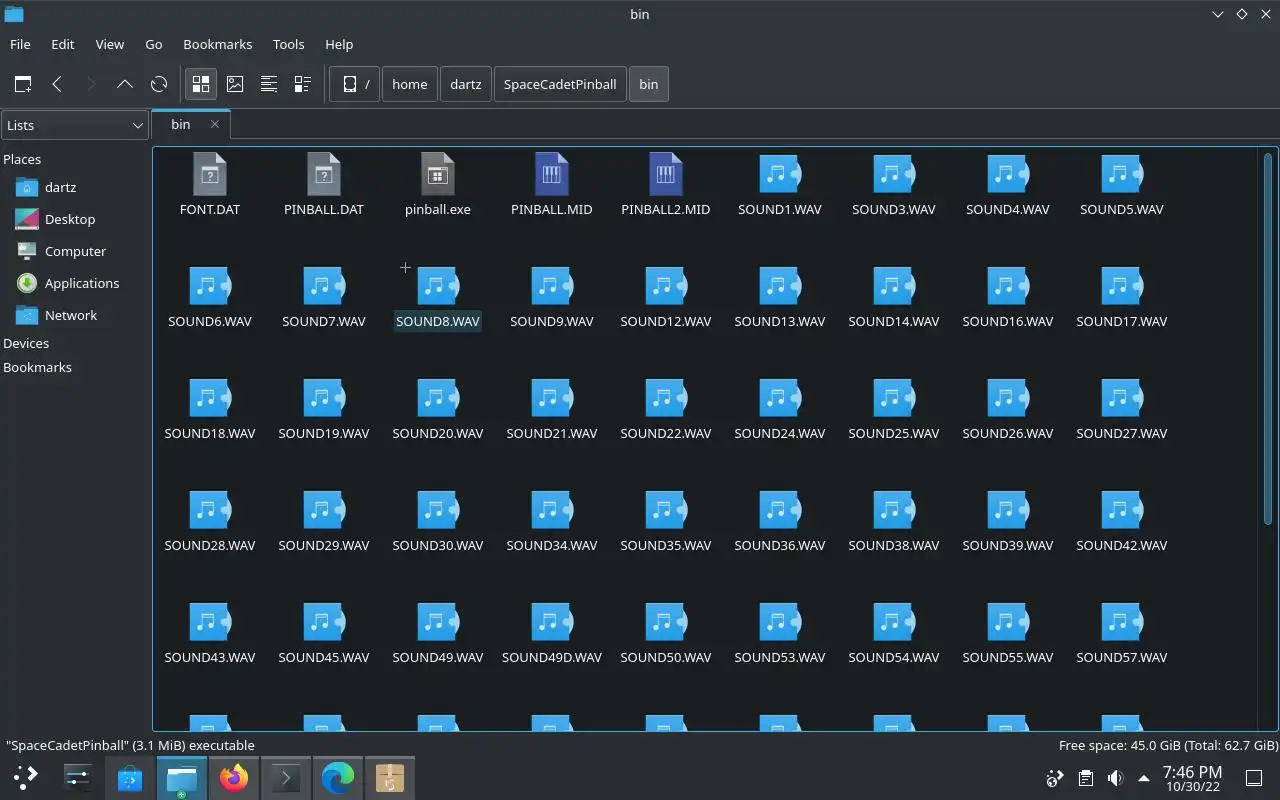The width and height of the screenshot is (1280, 800).
Task: Select the SOUND6.WAV audio icon
Action: tap(210, 286)
